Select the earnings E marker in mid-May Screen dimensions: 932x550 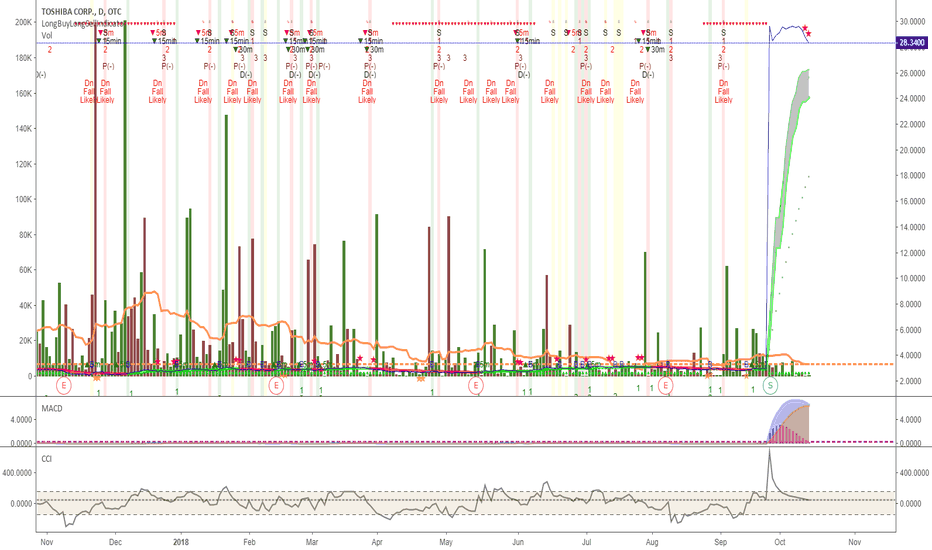475,385
